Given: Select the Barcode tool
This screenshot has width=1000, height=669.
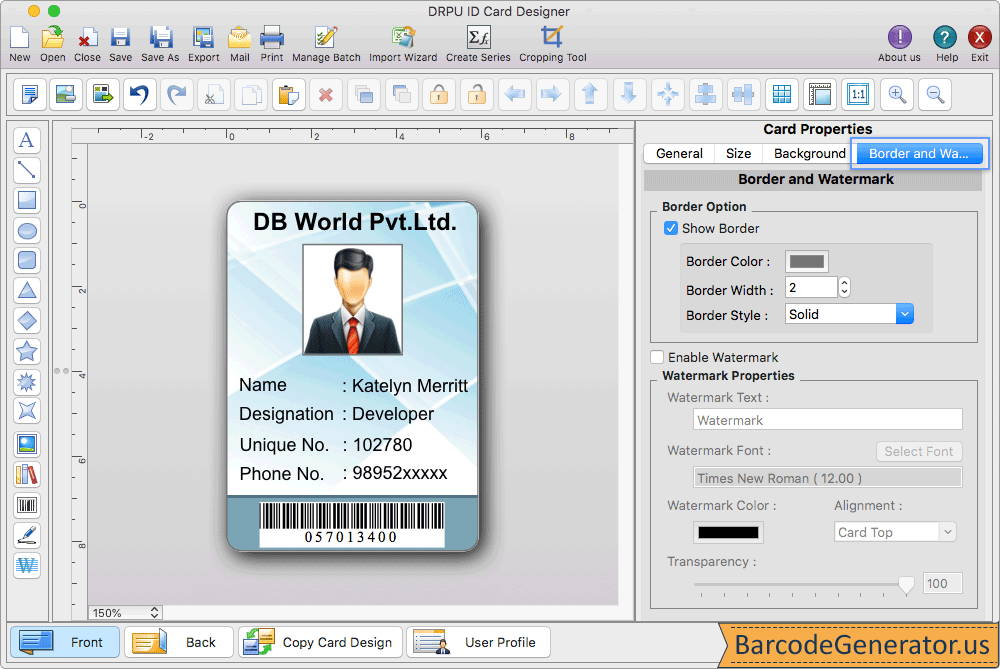Looking at the screenshot, I should pos(27,505).
